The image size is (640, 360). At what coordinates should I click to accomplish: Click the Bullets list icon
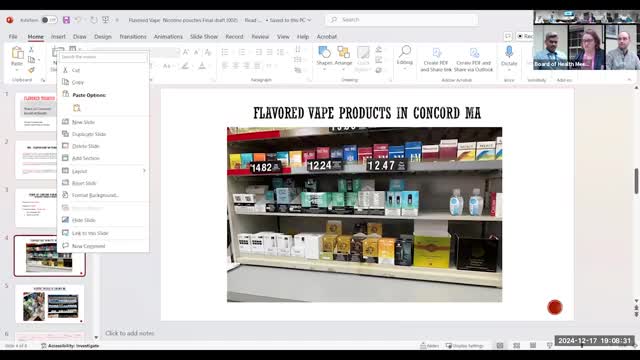(x=225, y=52)
